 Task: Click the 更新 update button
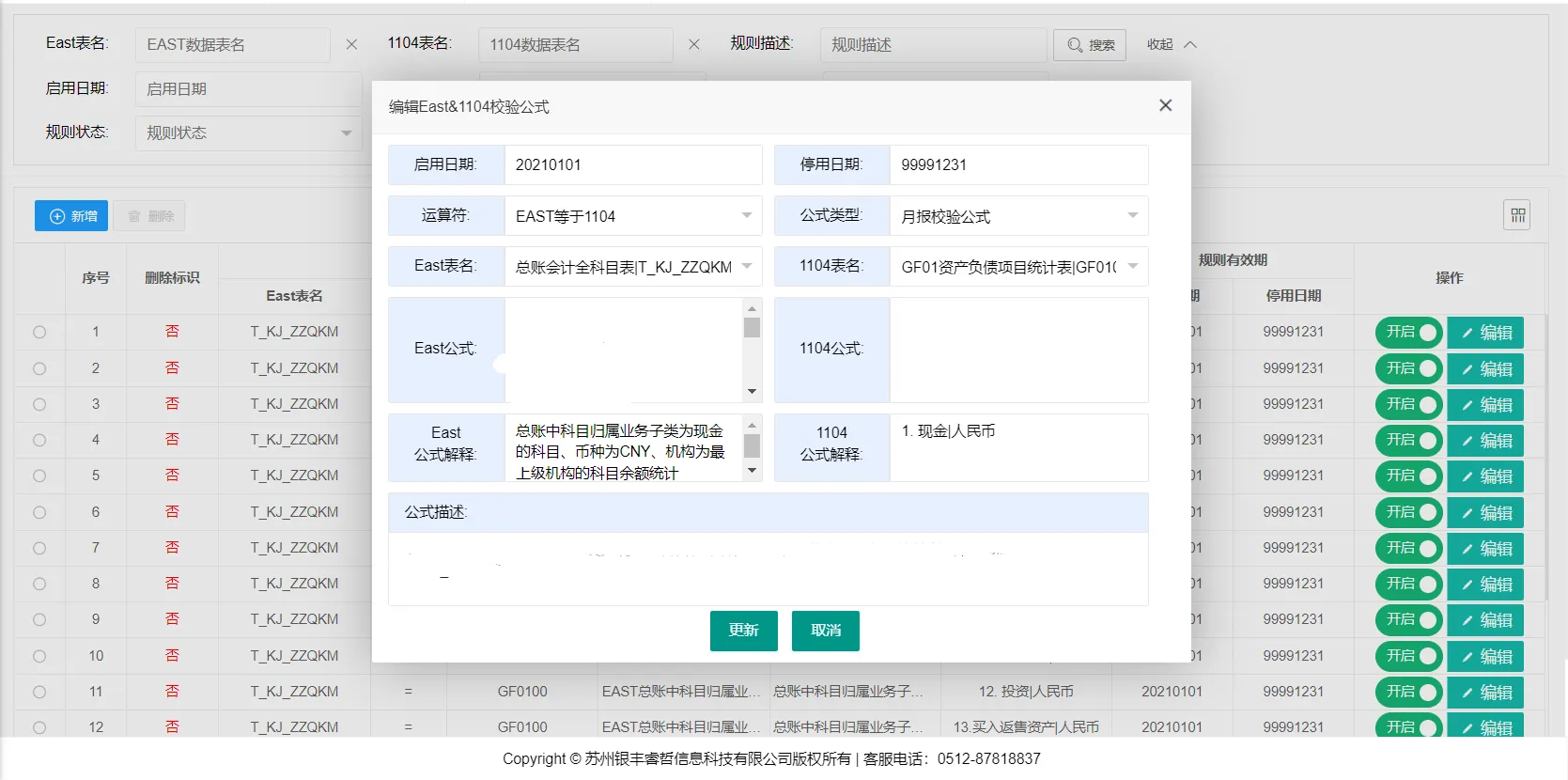pos(743,631)
